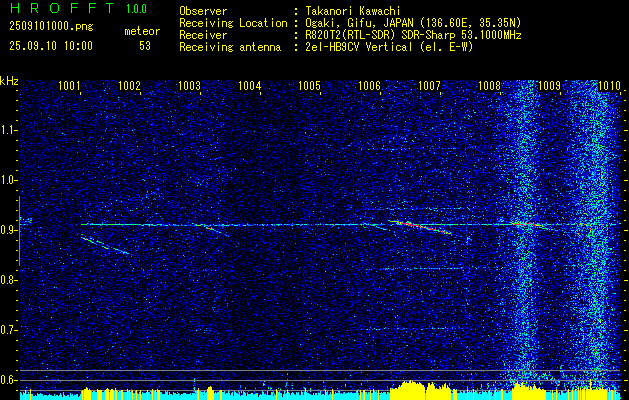Click the 1006 time marker

point(369,85)
